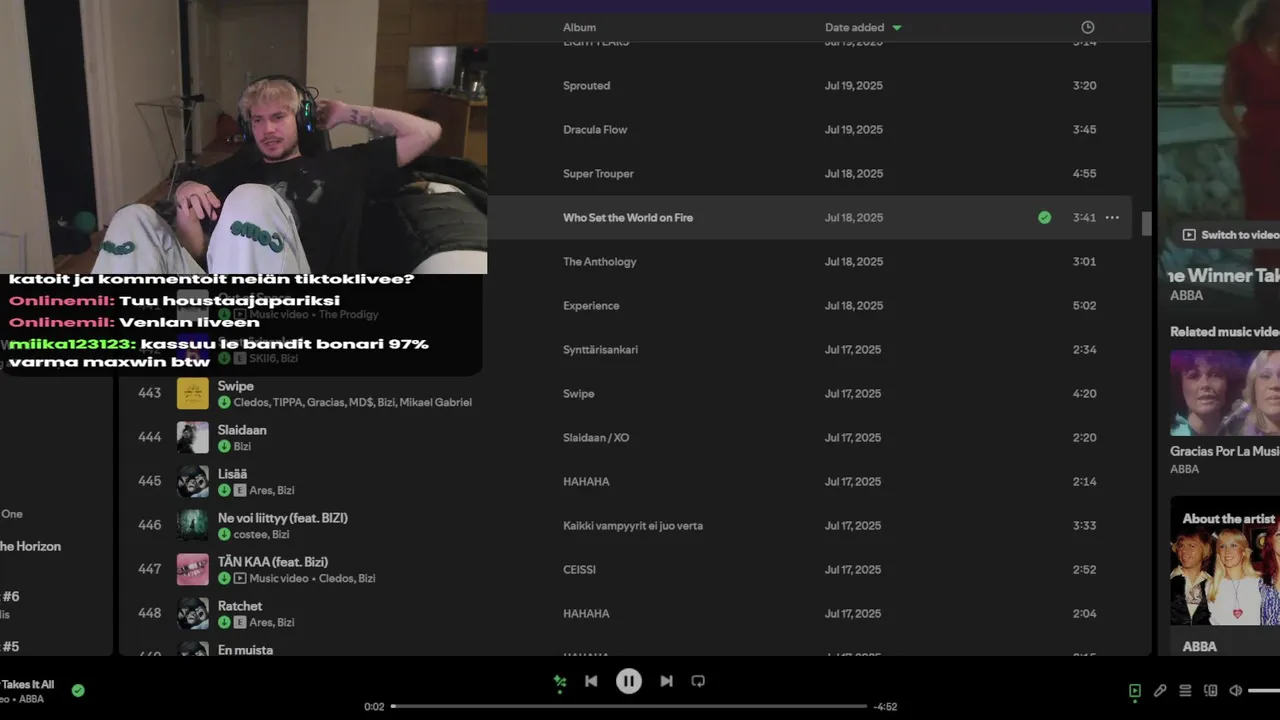Select the TÄN KAA cover art thumbnail
The height and width of the screenshot is (720, 1280).
pos(193,569)
